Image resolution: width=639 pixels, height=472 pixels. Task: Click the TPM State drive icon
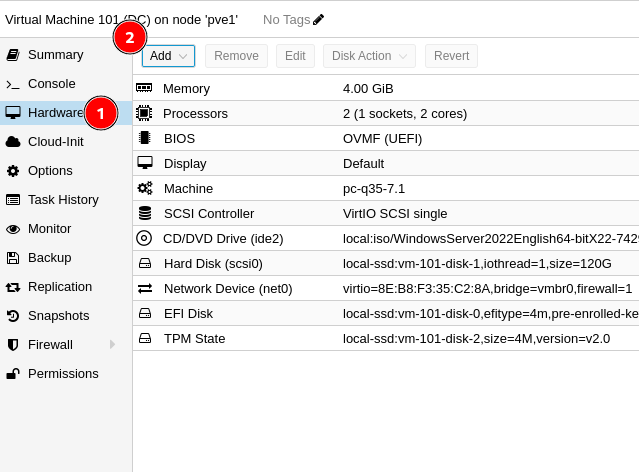145,338
